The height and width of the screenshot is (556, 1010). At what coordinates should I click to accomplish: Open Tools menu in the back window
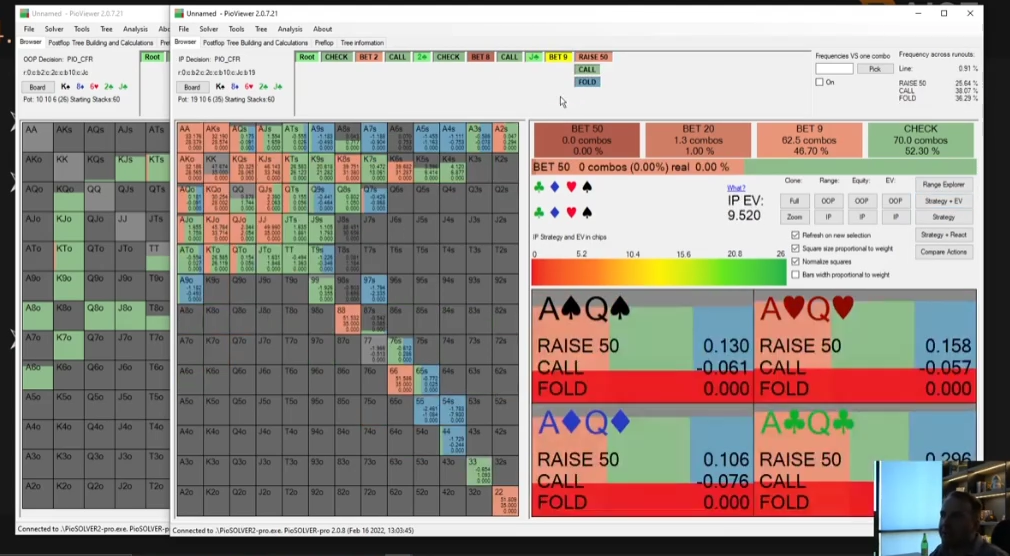point(82,29)
